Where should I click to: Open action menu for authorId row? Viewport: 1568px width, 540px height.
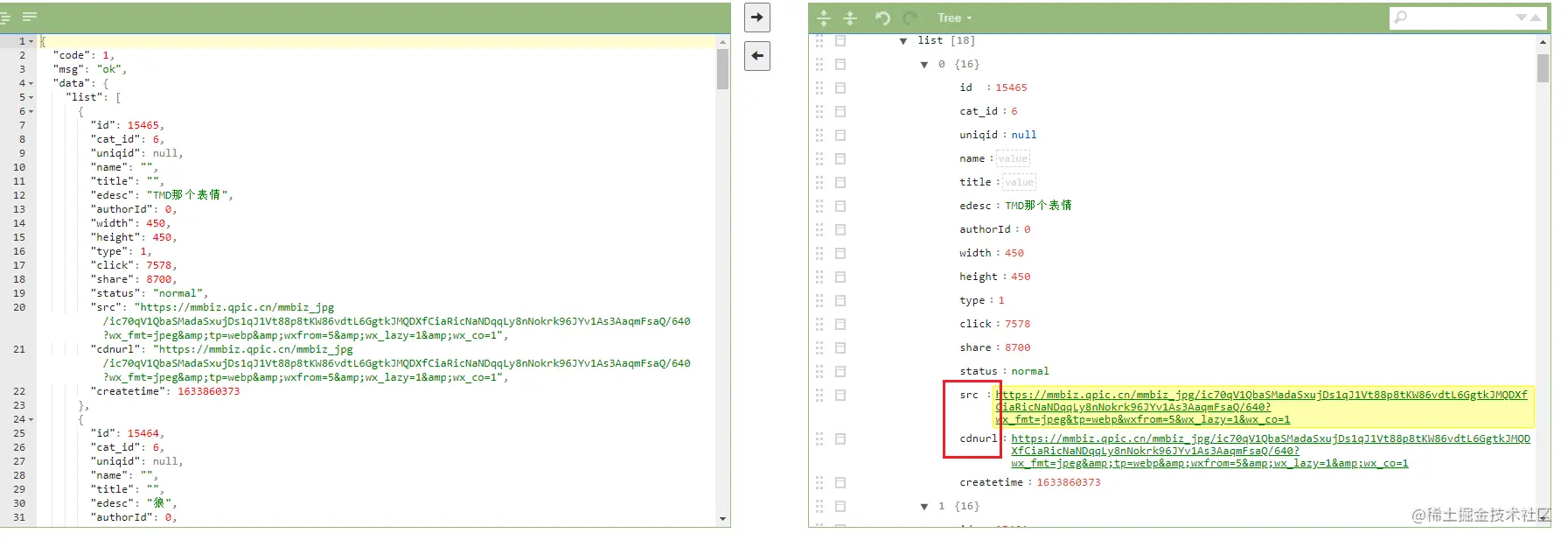tap(840, 229)
